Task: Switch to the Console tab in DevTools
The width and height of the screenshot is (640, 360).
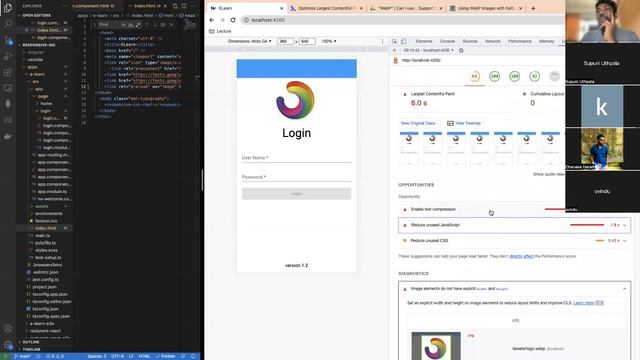Action: pyautogui.click(x=447, y=41)
